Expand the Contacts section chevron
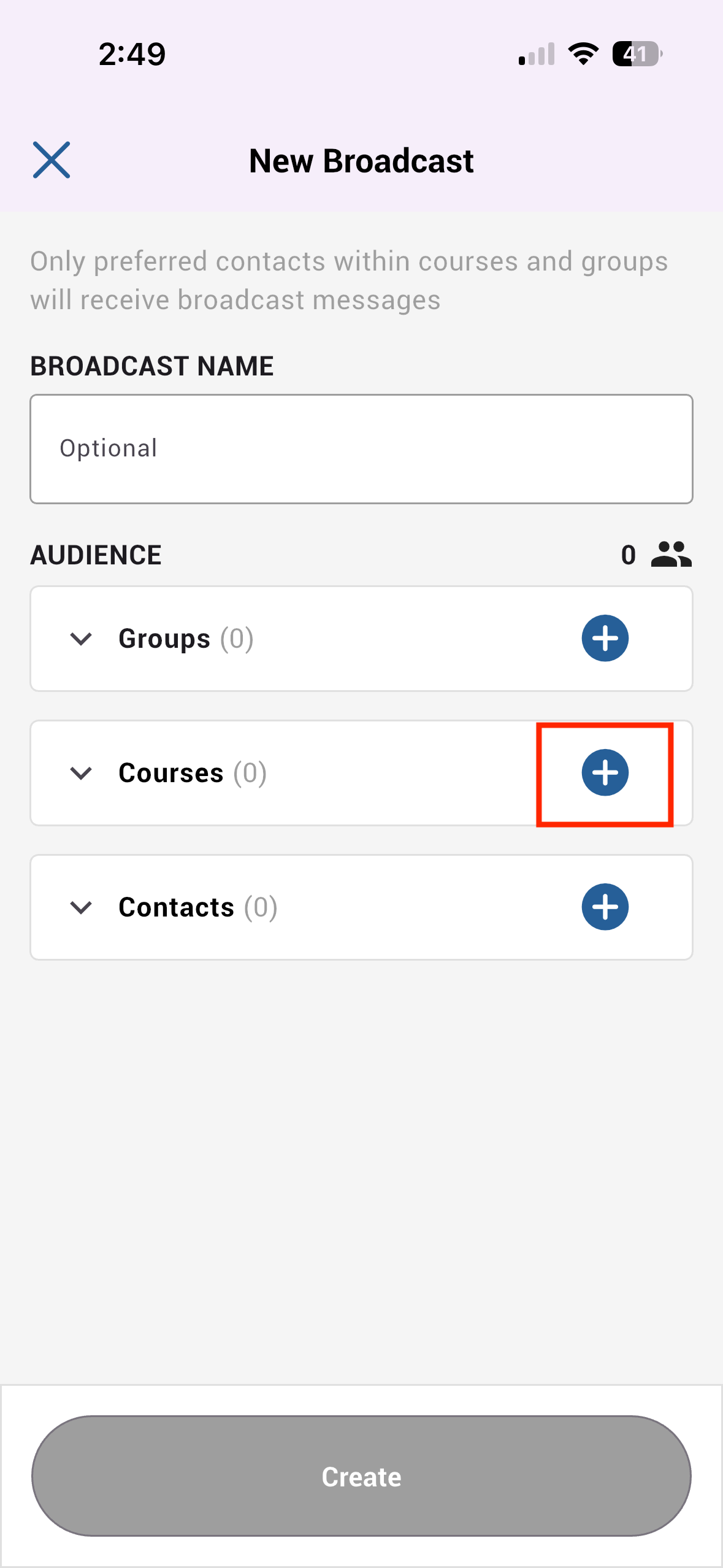 point(81,907)
